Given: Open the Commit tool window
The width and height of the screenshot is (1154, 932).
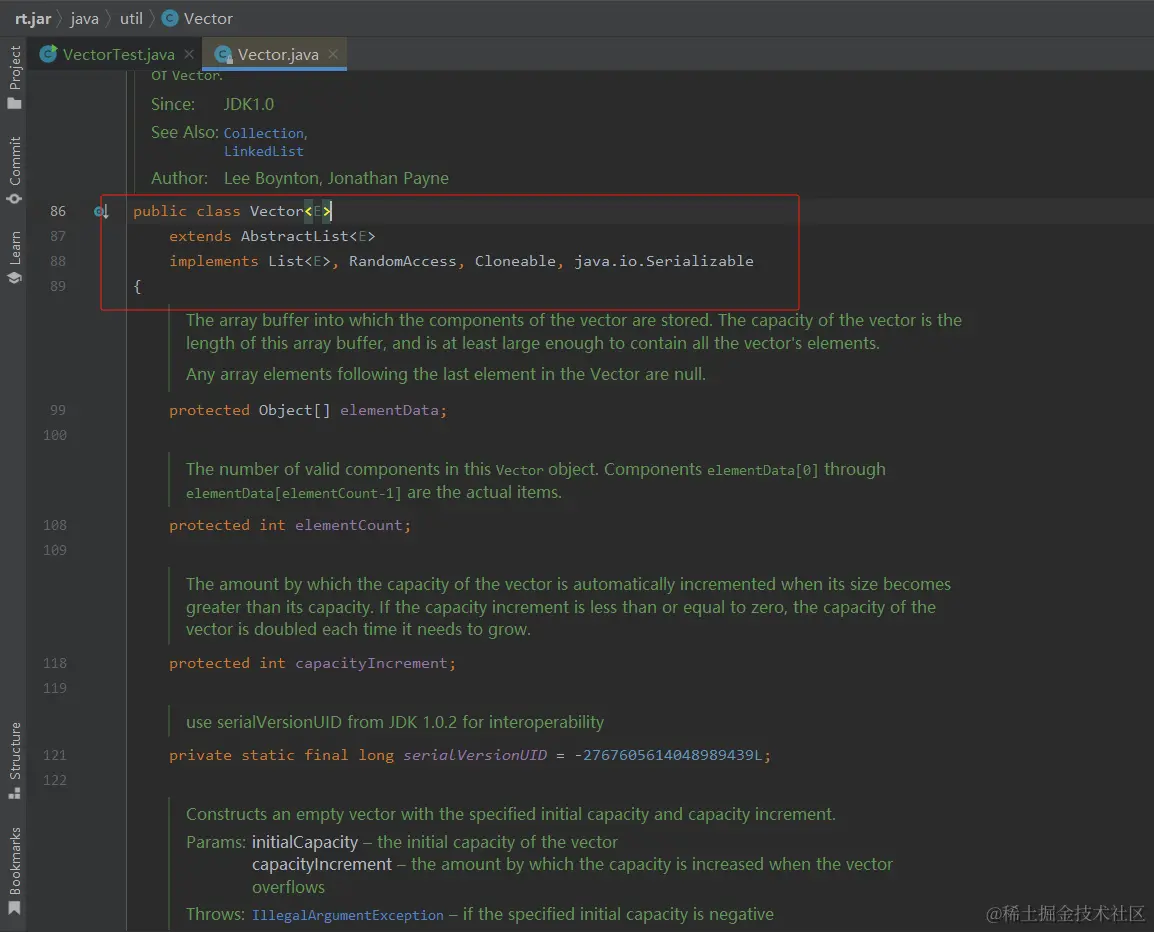Looking at the screenshot, I should click(14, 171).
